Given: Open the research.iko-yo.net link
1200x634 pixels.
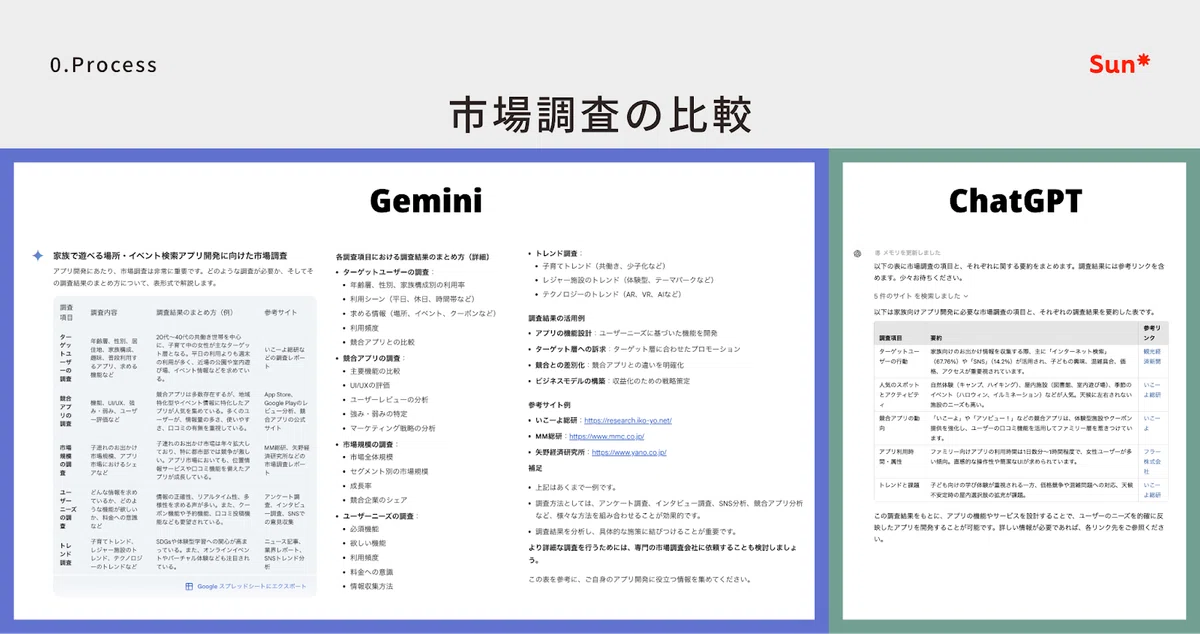Looking at the screenshot, I should 628,421.
